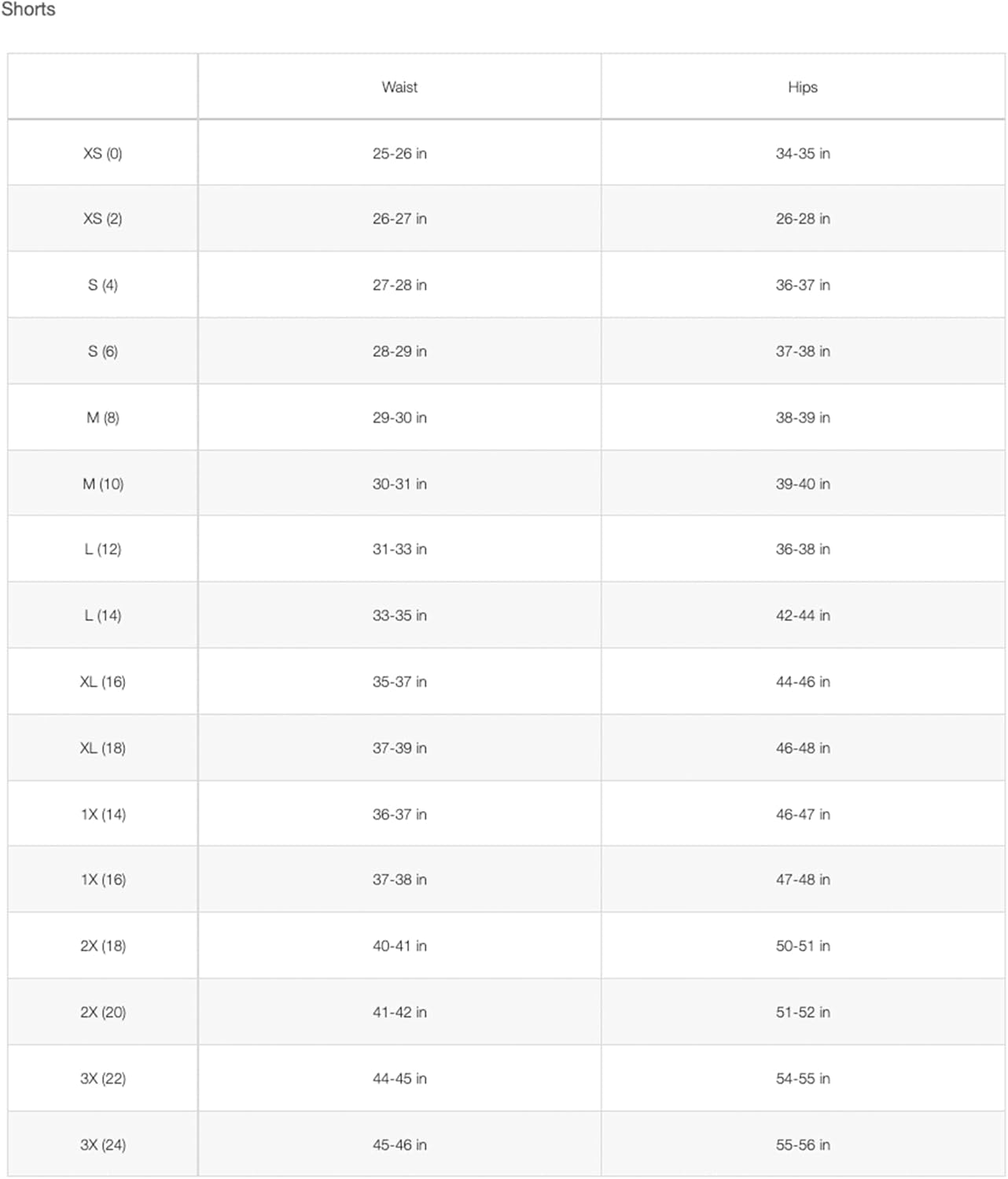Click the 1X (14) size label

point(103,814)
